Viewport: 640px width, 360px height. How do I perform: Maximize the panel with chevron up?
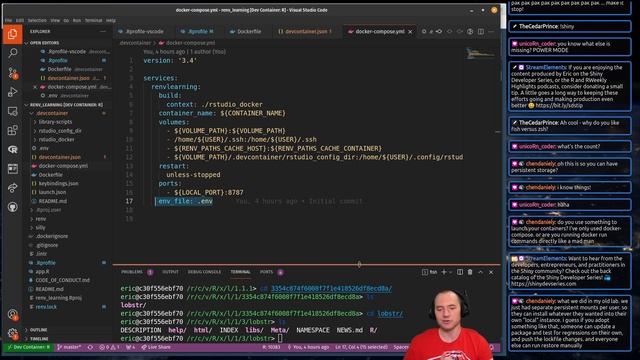tap(480, 272)
